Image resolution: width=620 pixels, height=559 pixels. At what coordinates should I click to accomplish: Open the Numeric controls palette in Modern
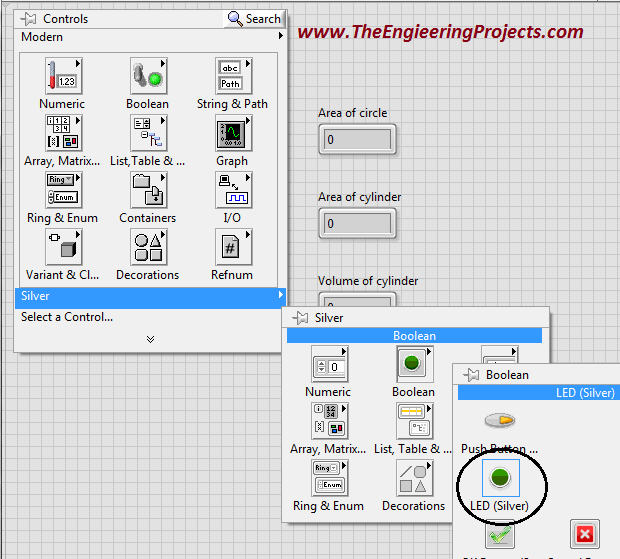point(63,76)
